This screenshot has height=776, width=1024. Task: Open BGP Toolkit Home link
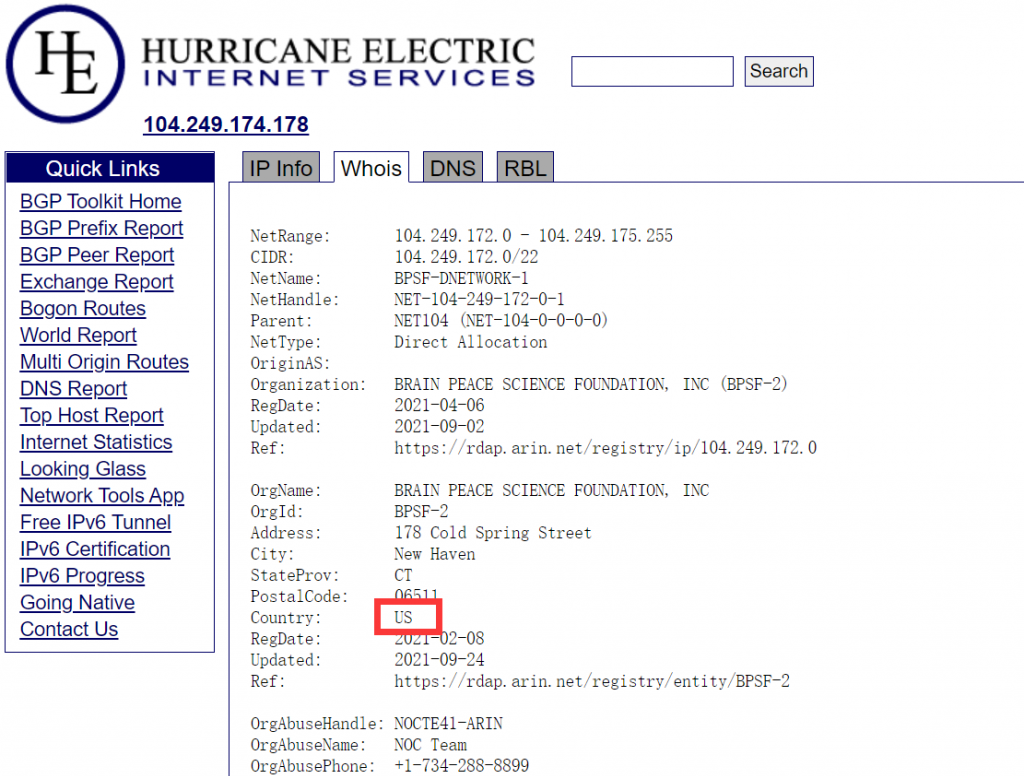click(101, 201)
